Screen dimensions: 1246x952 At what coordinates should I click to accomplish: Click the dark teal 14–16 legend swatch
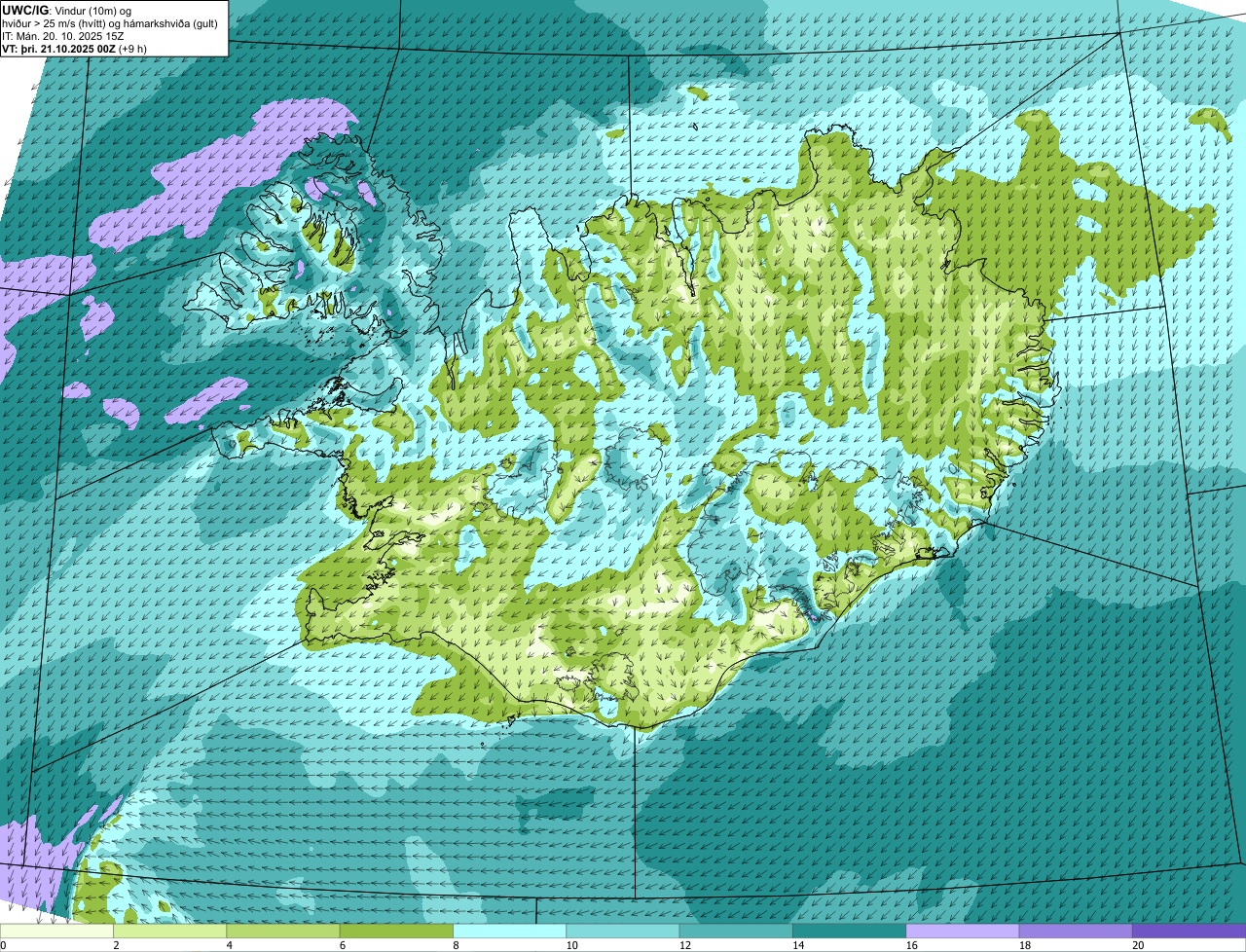850,931
